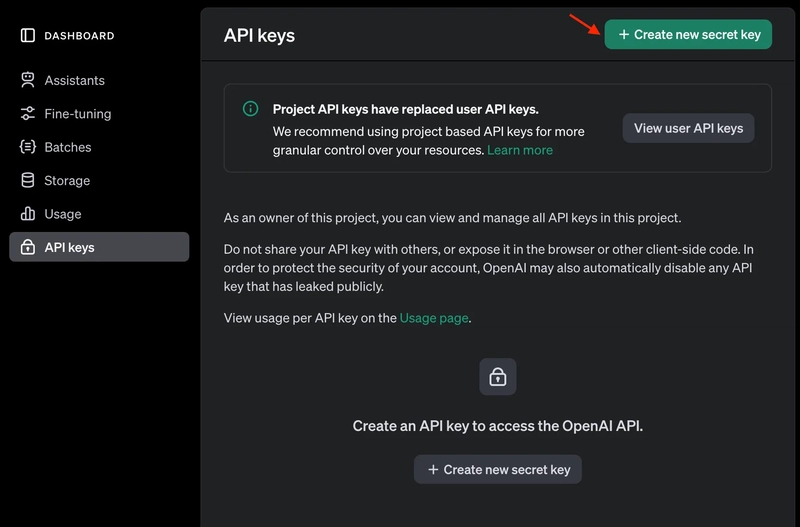Screen dimensions: 800x527
Task: Click the Batches braces icon
Action: 28,147
